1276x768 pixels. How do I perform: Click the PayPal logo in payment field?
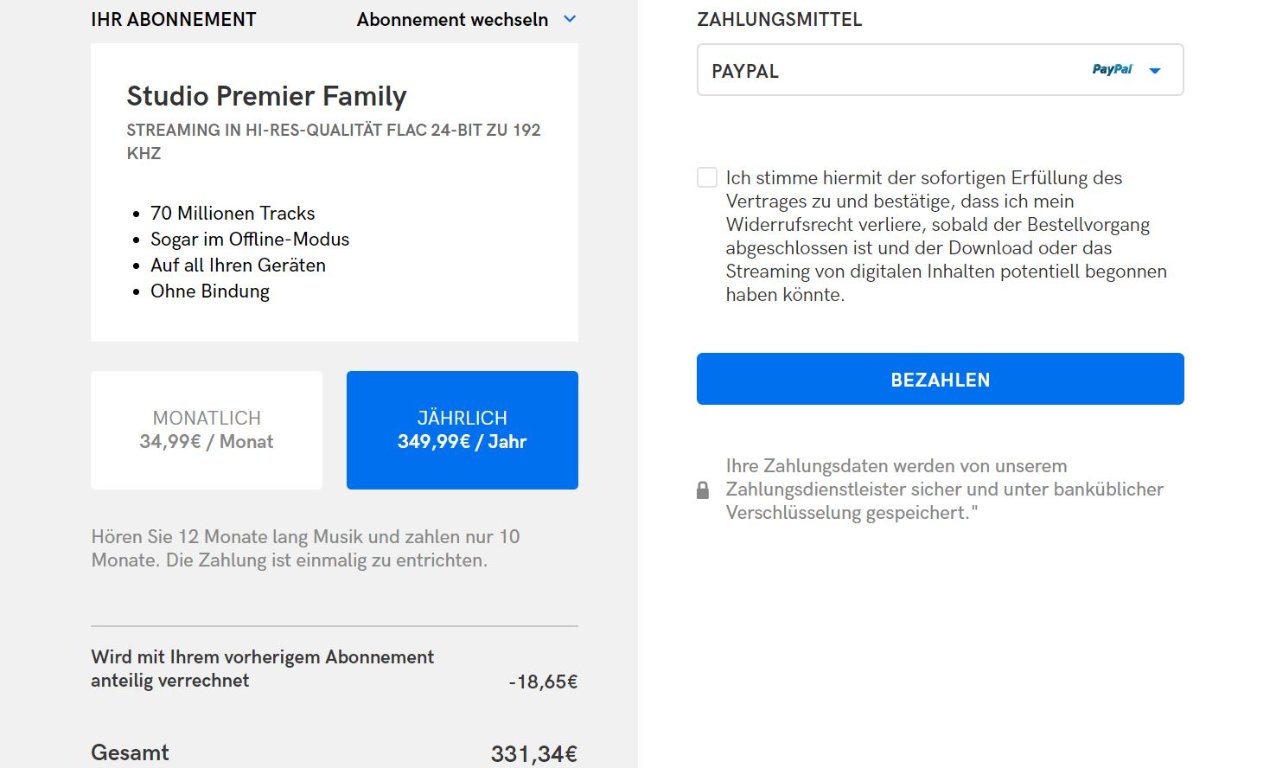1112,70
